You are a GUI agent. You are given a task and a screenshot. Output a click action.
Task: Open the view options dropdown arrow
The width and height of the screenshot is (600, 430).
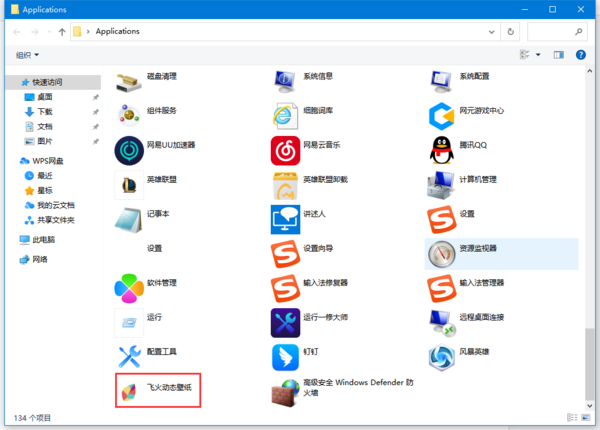(x=538, y=55)
